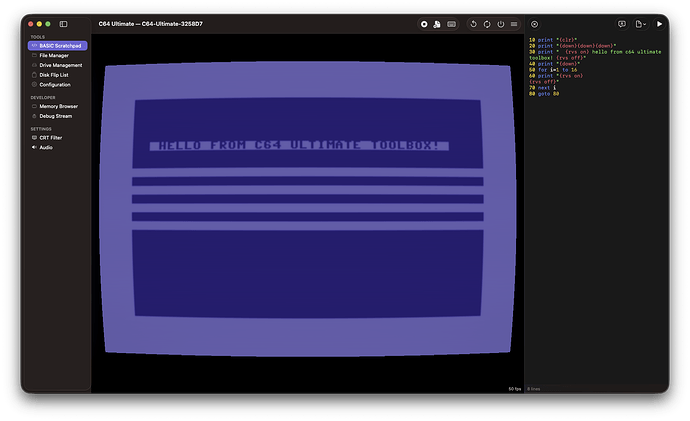Click the Disk Flip List icon
This screenshot has height=421, width=690.
pyautogui.click(x=34, y=75)
